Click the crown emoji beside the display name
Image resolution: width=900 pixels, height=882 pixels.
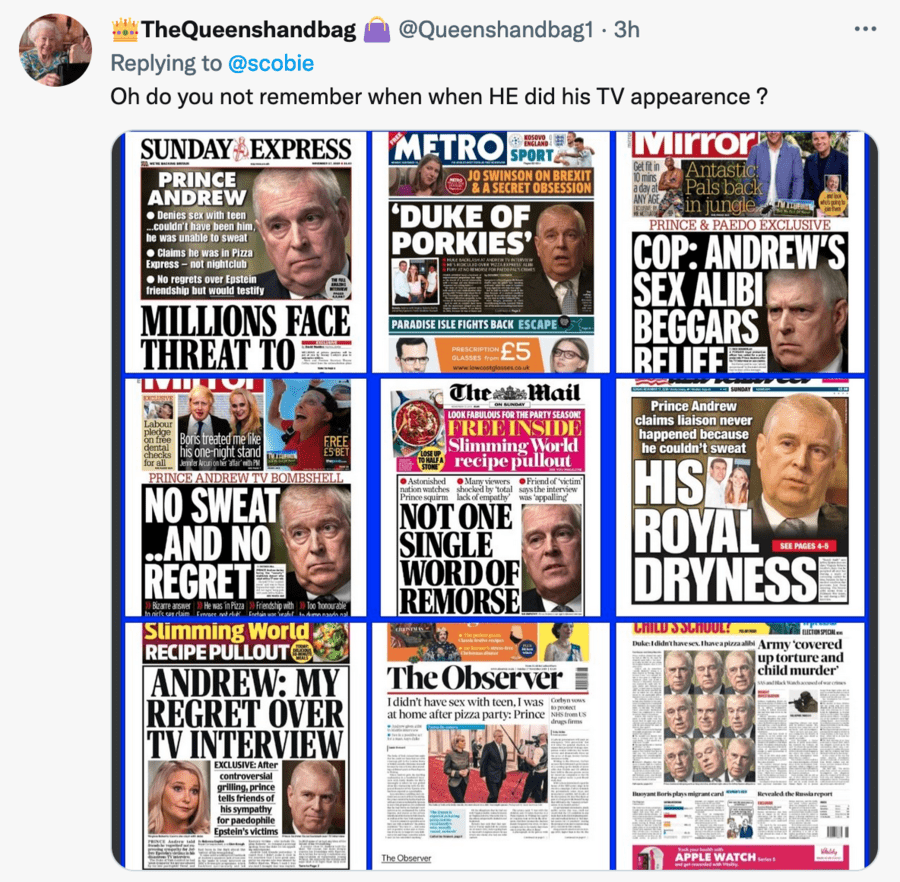[x=125, y=29]
